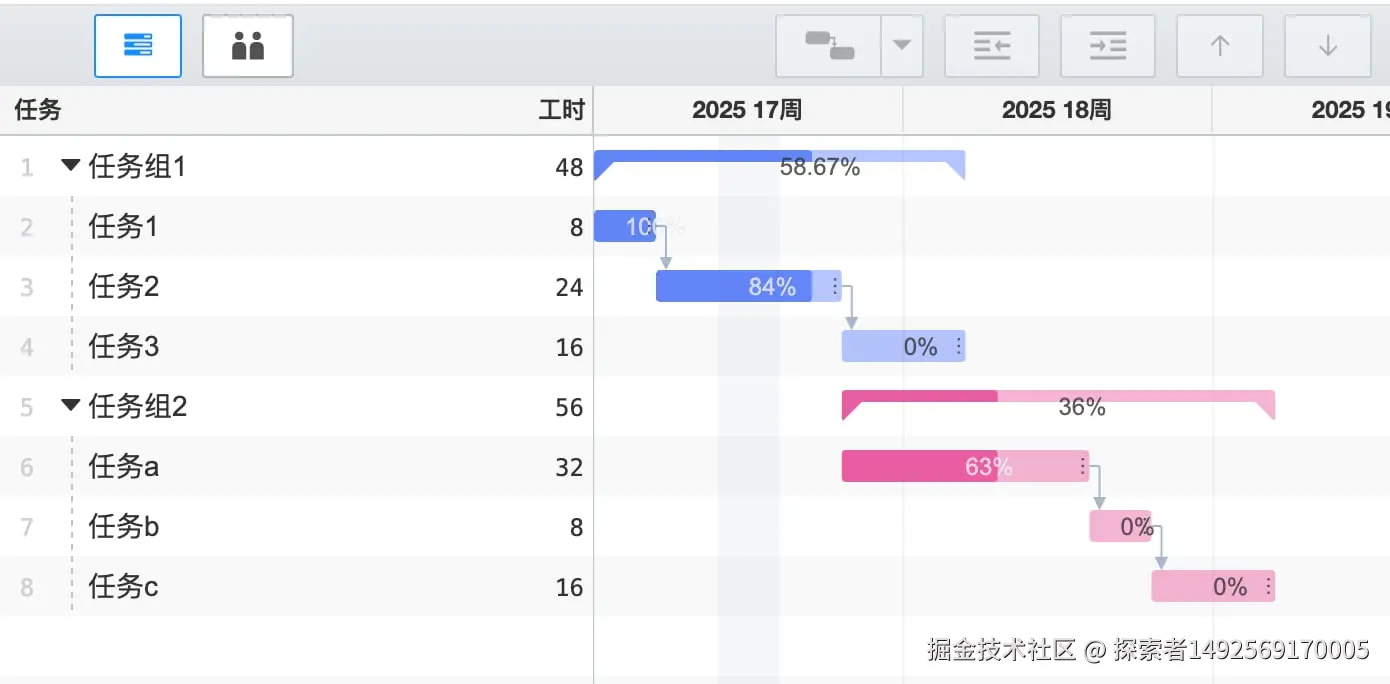Click the link tasks dependency icon
This screenshot has width=1390, height=684.
[x=829, y=46]
